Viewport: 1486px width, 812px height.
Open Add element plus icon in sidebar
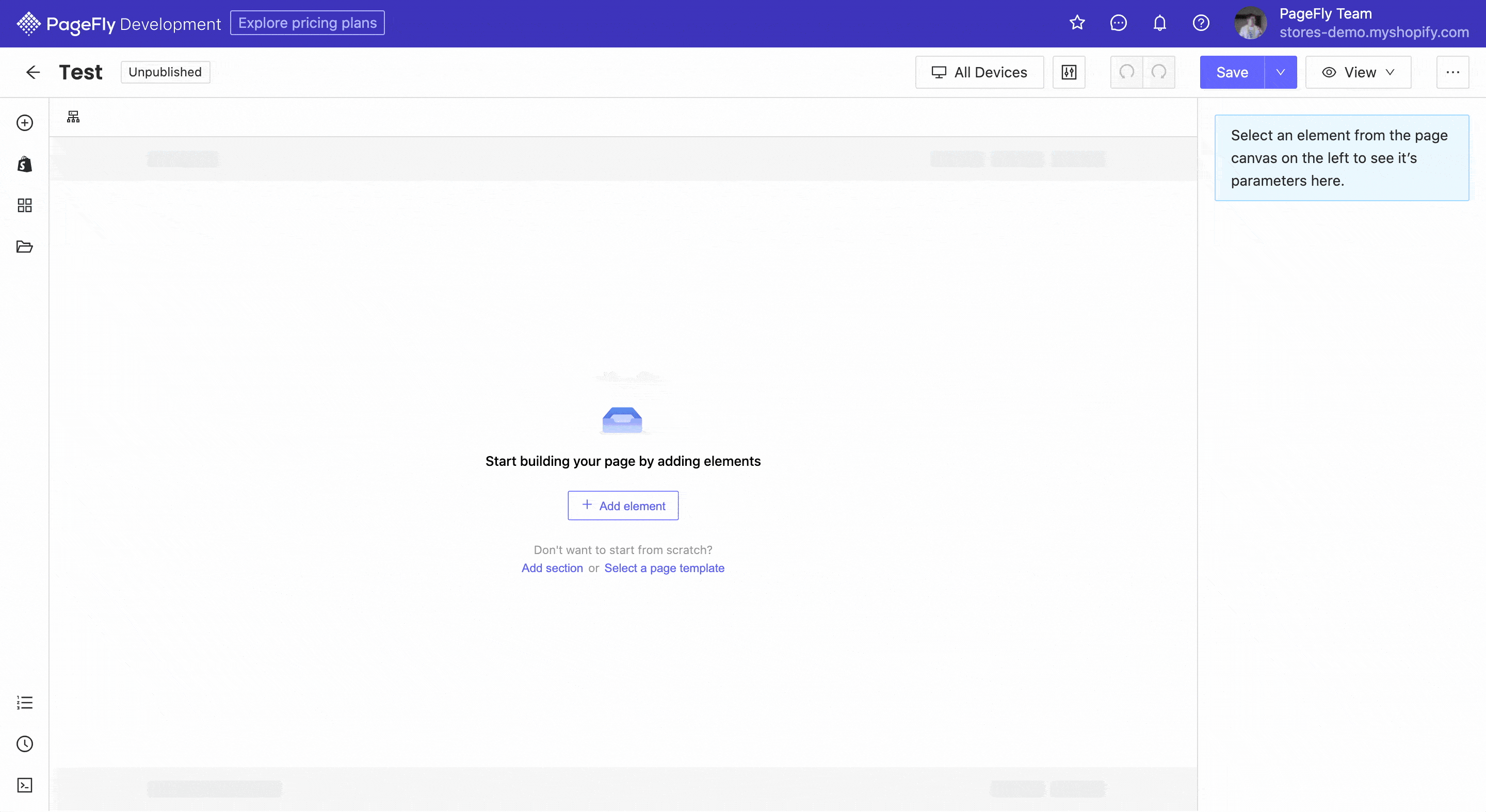[x=25, y=123]
